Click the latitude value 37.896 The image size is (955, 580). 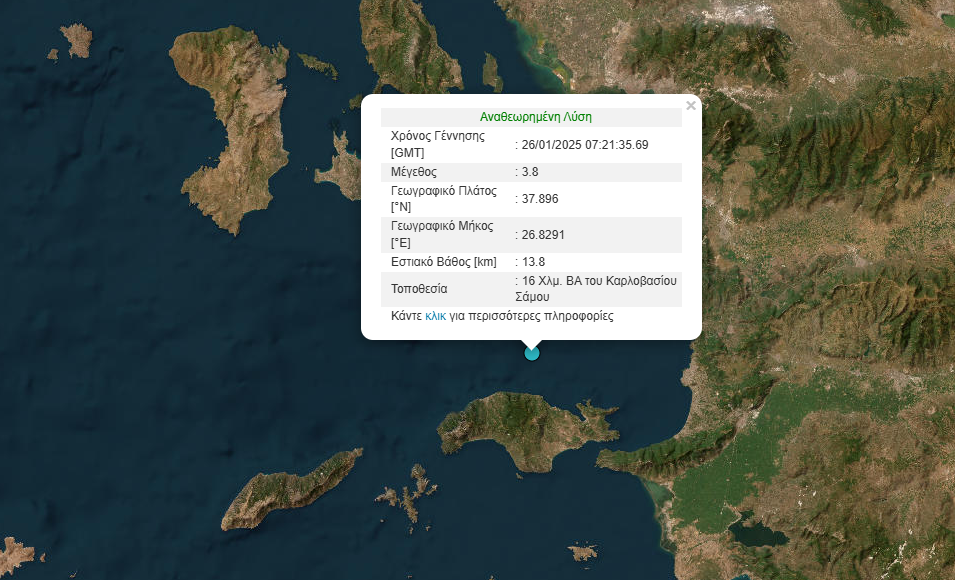click(x=540, y=199)
